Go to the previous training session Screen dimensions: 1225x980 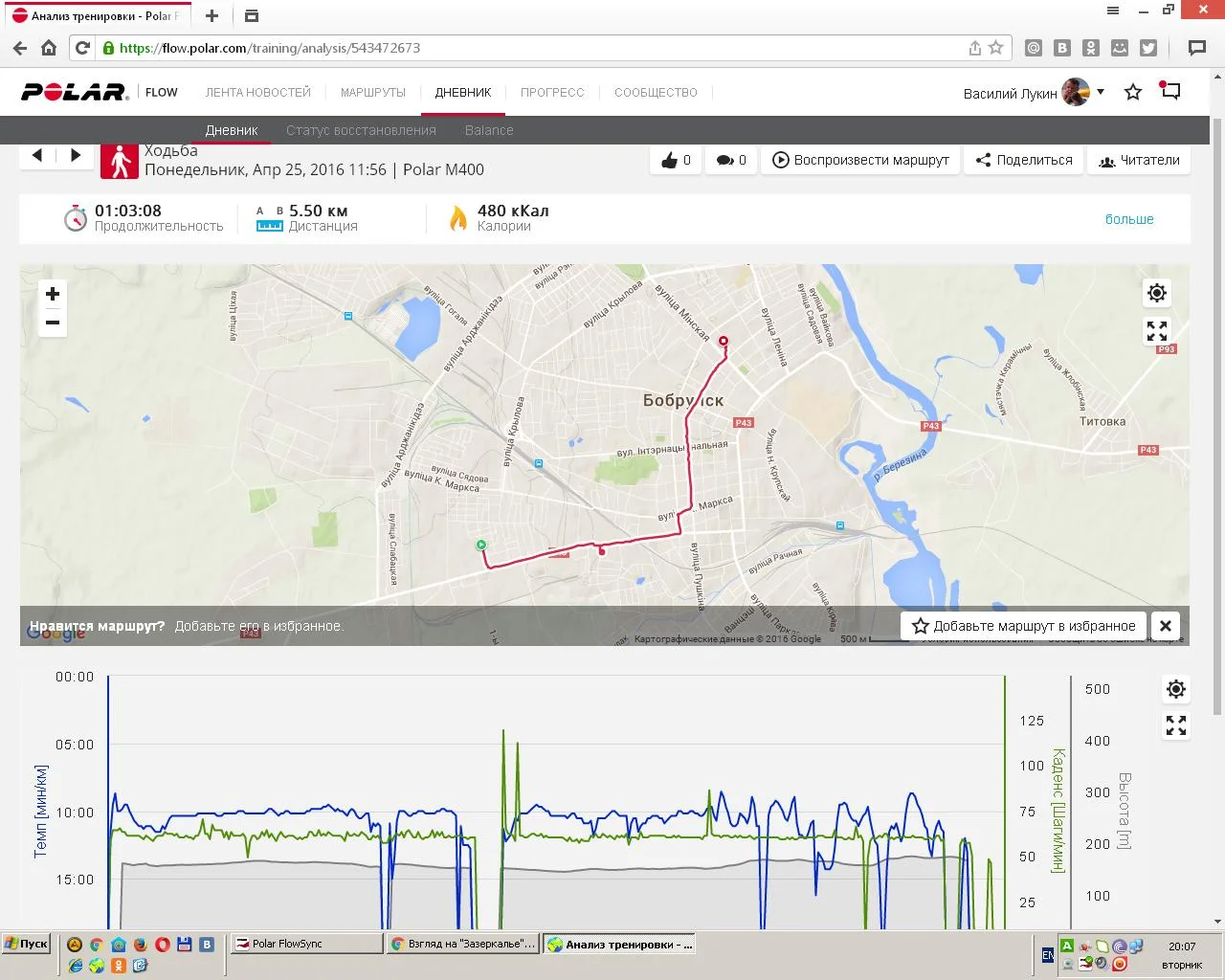coord(37,155)
